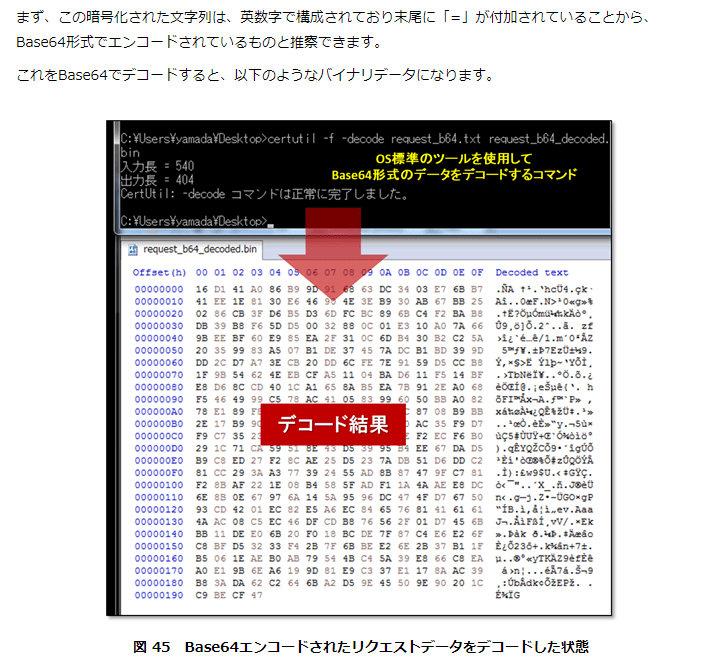Screen dimensions: 717x666
Task: Click the sentence starting with これをBase64でデコード
Action: 254,76
